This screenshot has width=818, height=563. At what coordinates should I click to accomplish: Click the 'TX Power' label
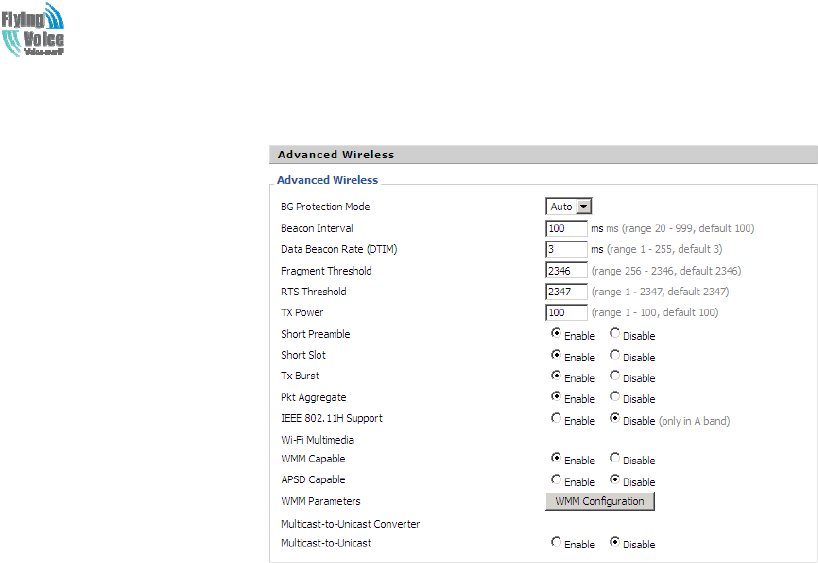(302, 313)
